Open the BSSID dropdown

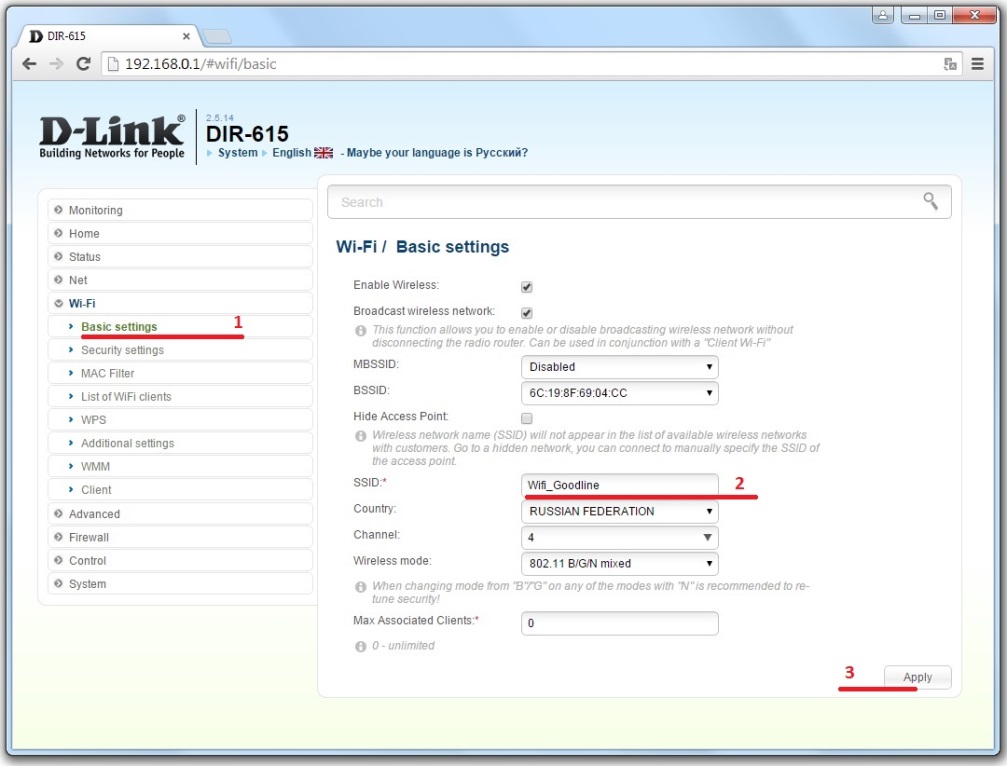pyautogui.click(x=620, y=393)
